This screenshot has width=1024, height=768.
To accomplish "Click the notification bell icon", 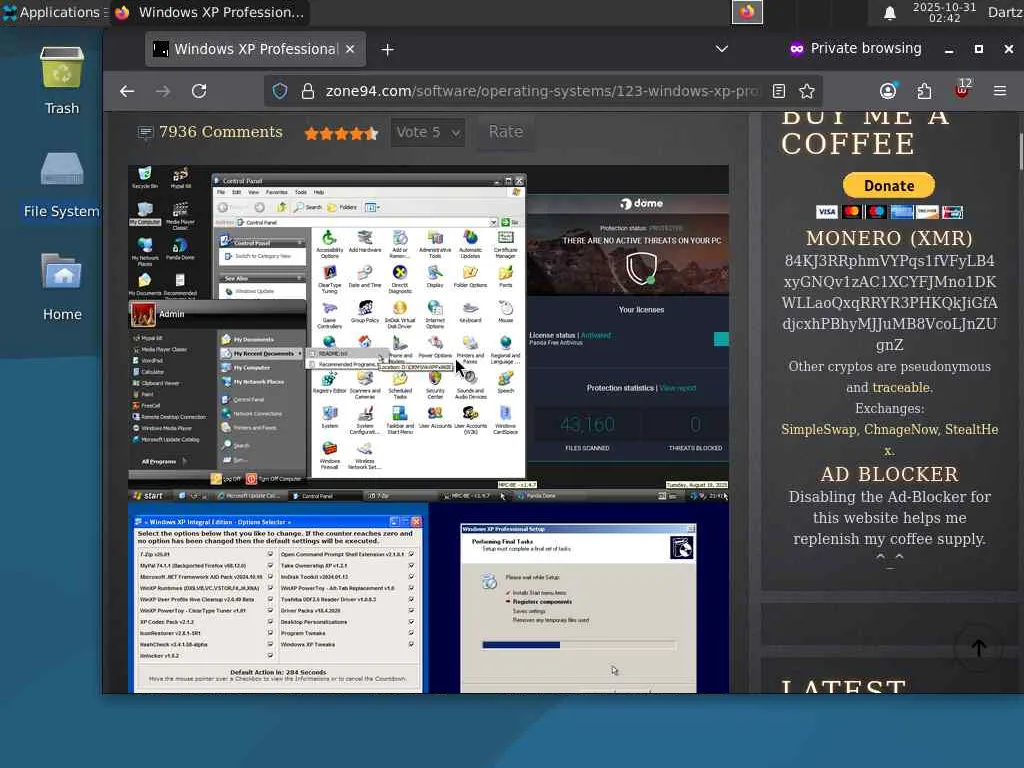I will (889, 12).
